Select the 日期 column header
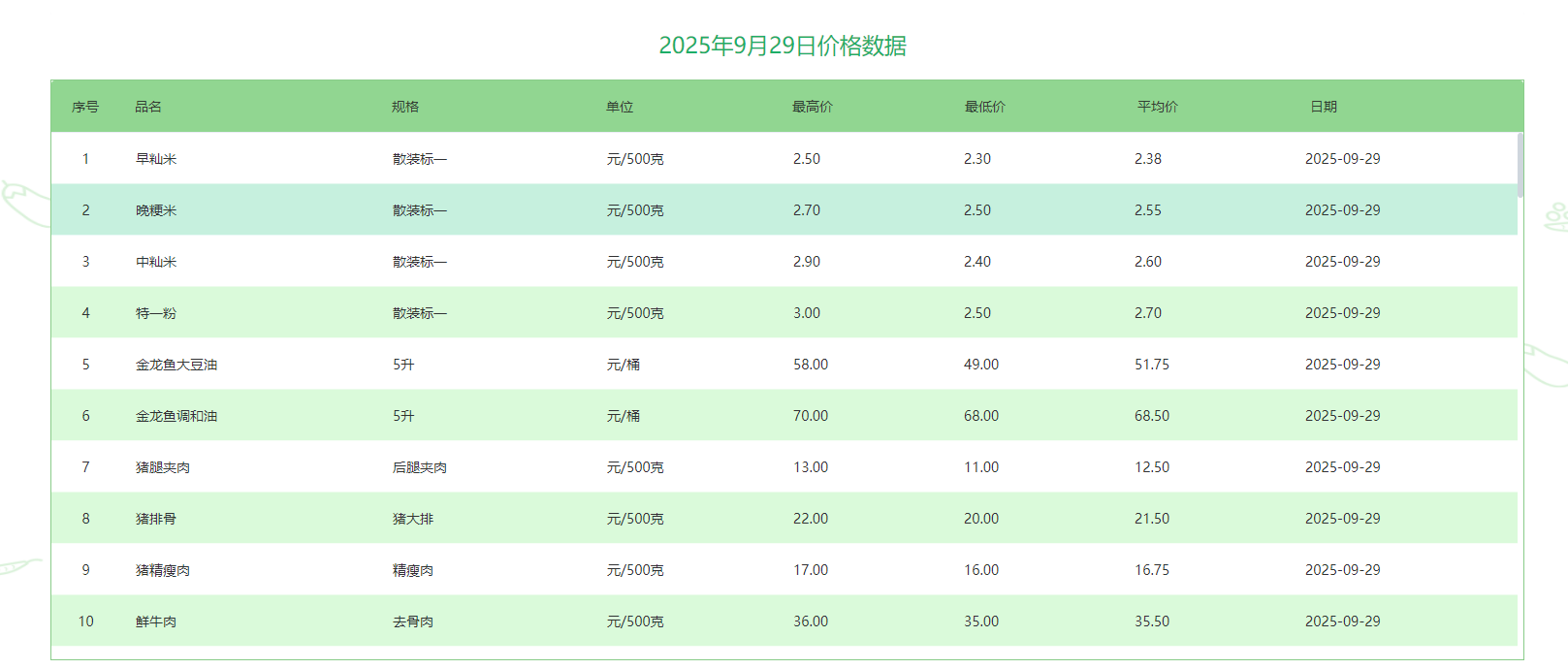The image size is (1568, 669). (1324, 107)
